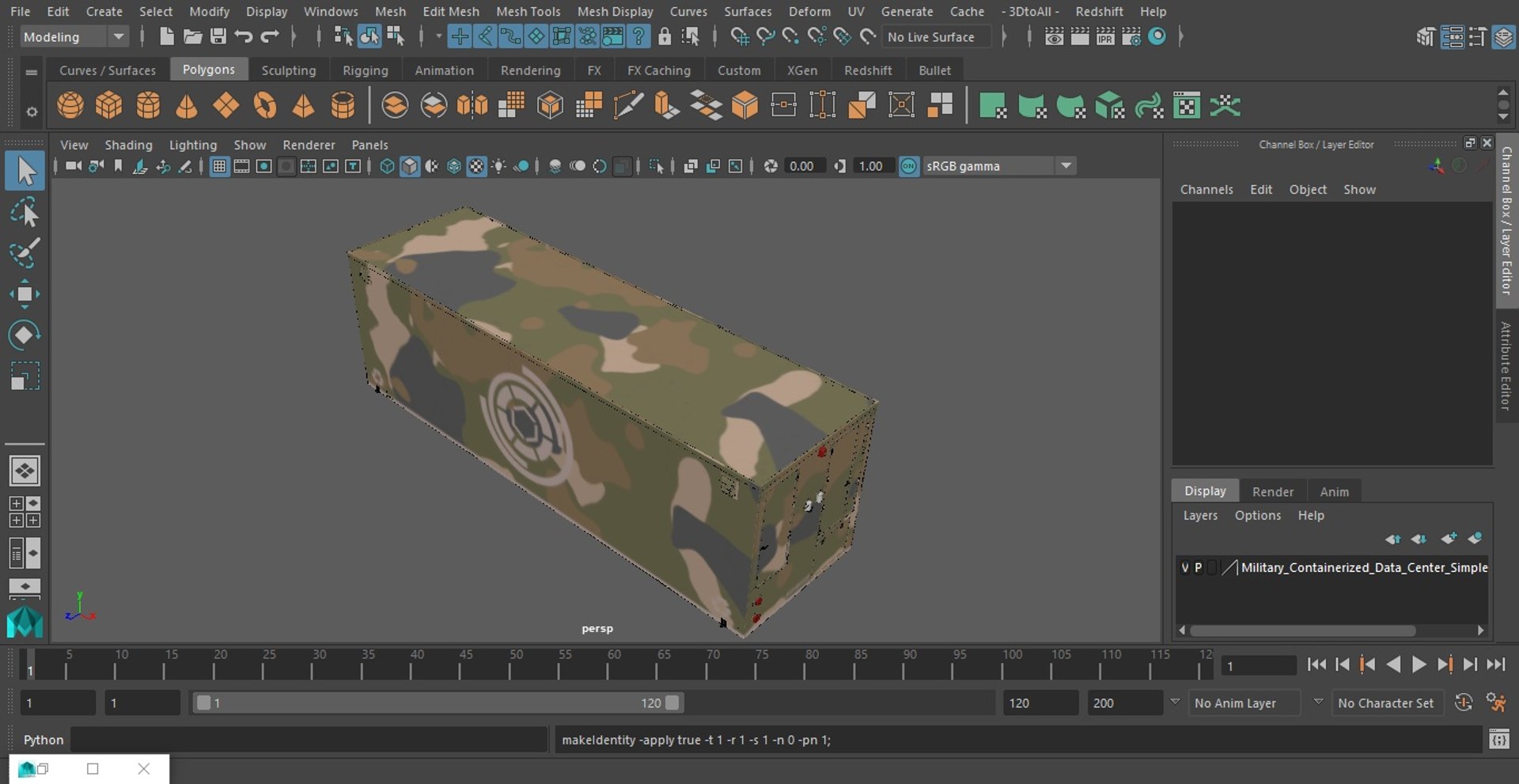Click the go to start button
1519x784 pixels.
point(1316,665)
